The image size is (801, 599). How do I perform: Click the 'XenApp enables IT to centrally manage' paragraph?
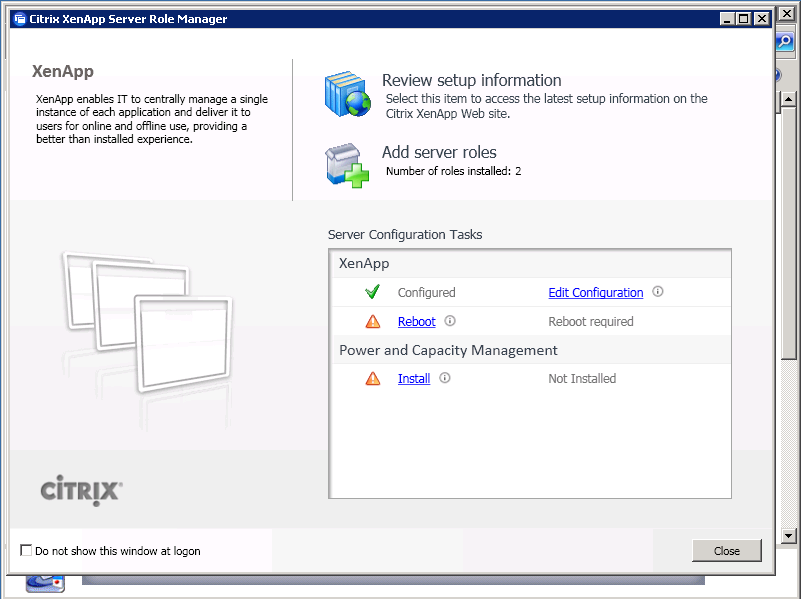point(152,119)
